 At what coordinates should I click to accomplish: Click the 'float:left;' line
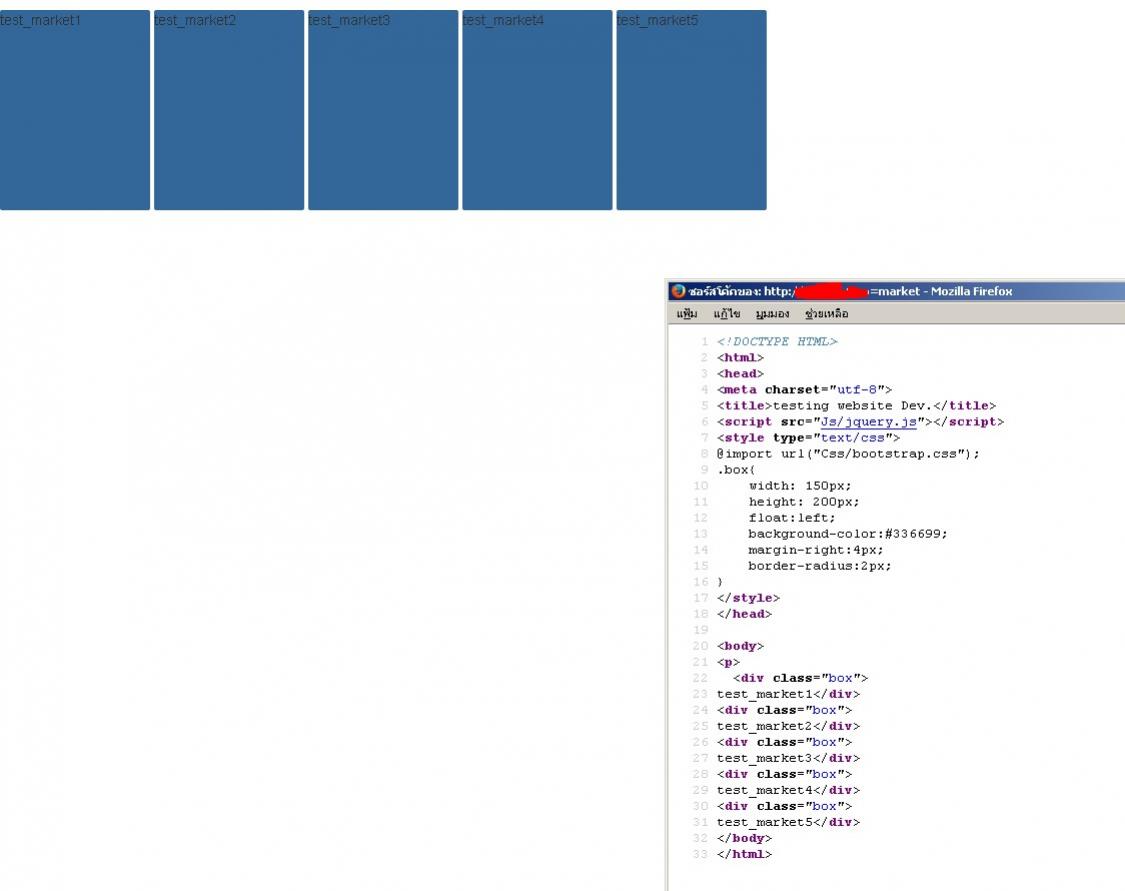(792, 518)
